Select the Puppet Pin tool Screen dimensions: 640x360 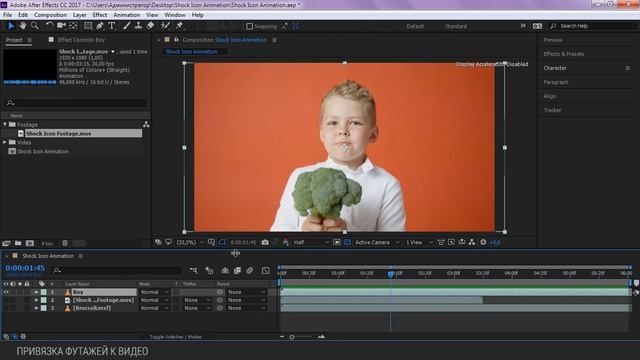point(179,26)
